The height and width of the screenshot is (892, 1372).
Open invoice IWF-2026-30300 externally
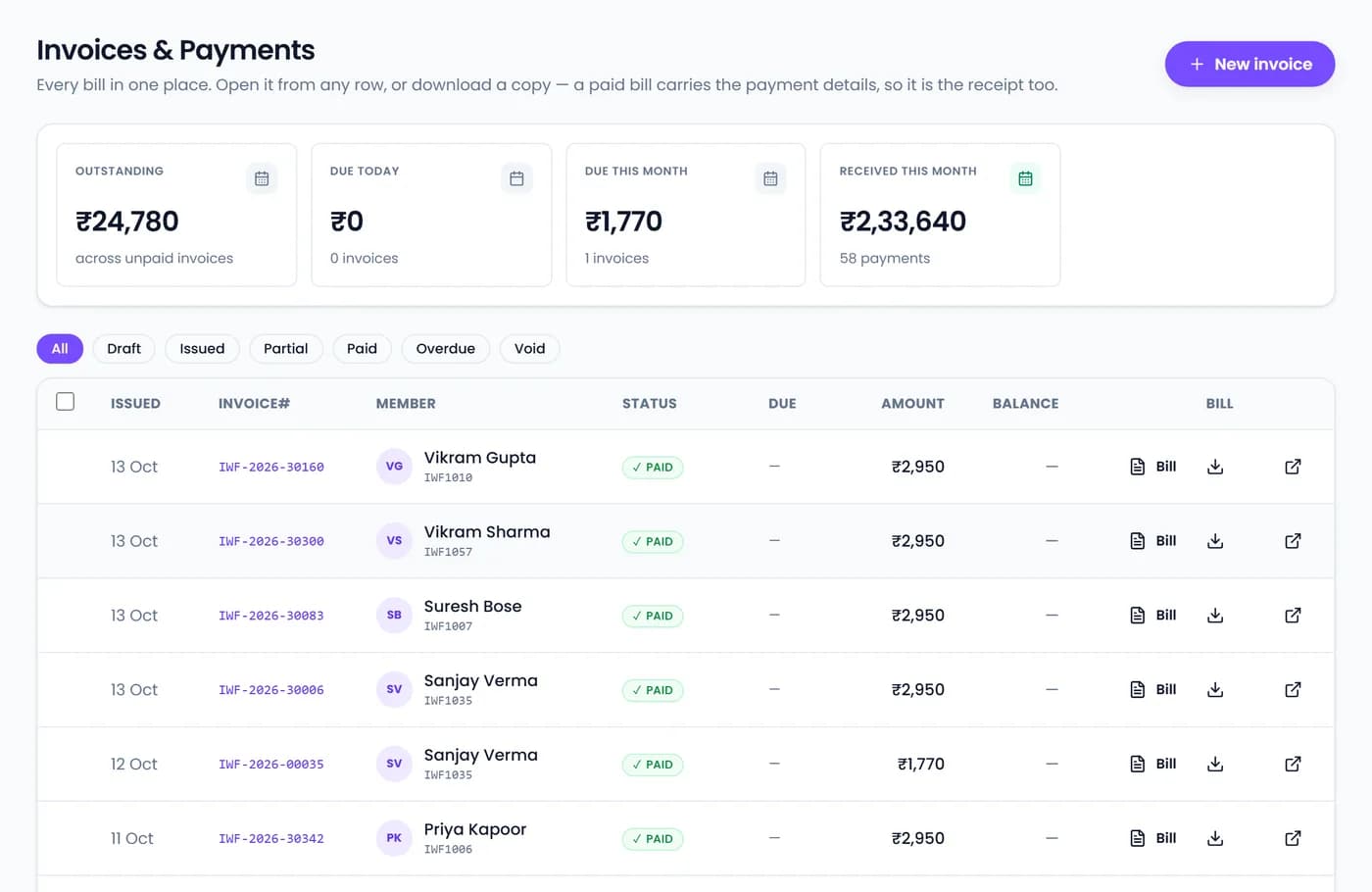pos(1293,541)
